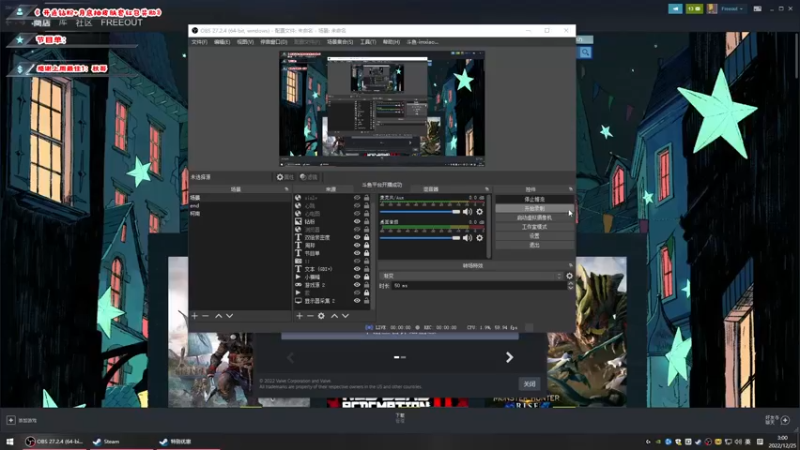Image resolution: width=800 pixels, height=450 pixels.
Task: Hide the 文本 (GDI+) source
Action: [x=357, y=269]
